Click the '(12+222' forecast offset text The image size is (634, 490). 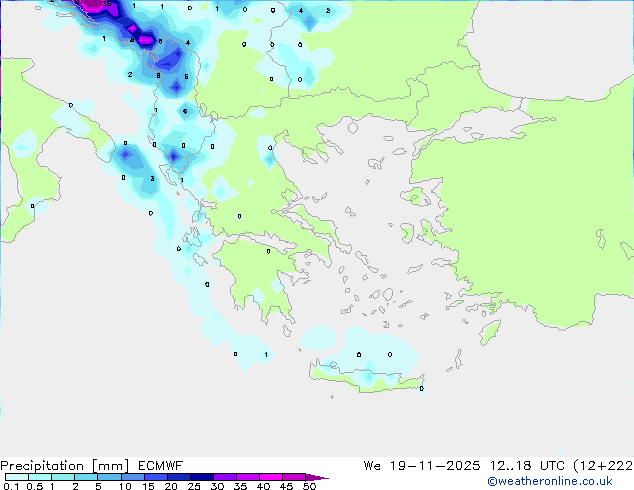[x=603, y=466]
